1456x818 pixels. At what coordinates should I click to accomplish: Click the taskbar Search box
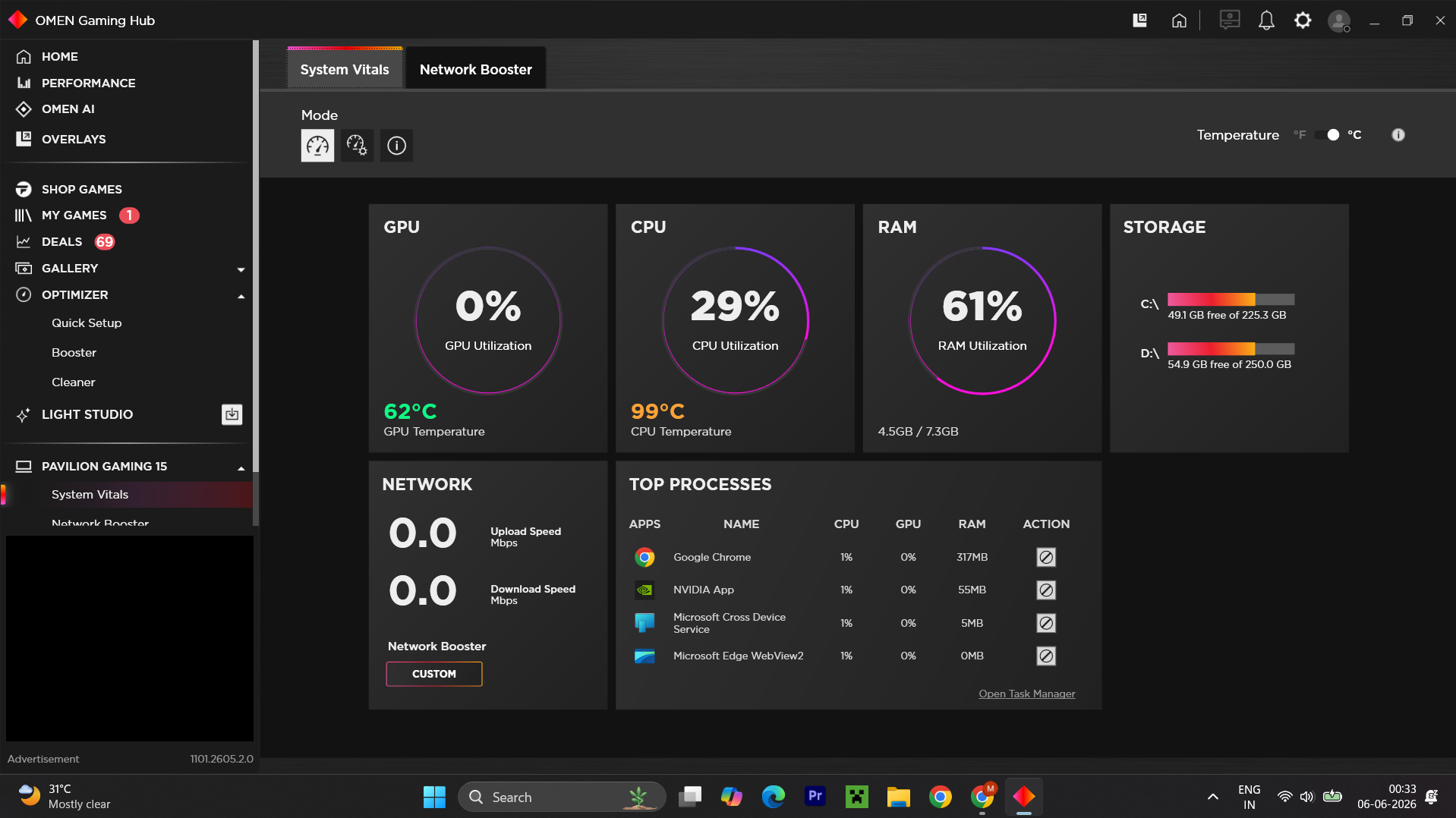(562, 797)
